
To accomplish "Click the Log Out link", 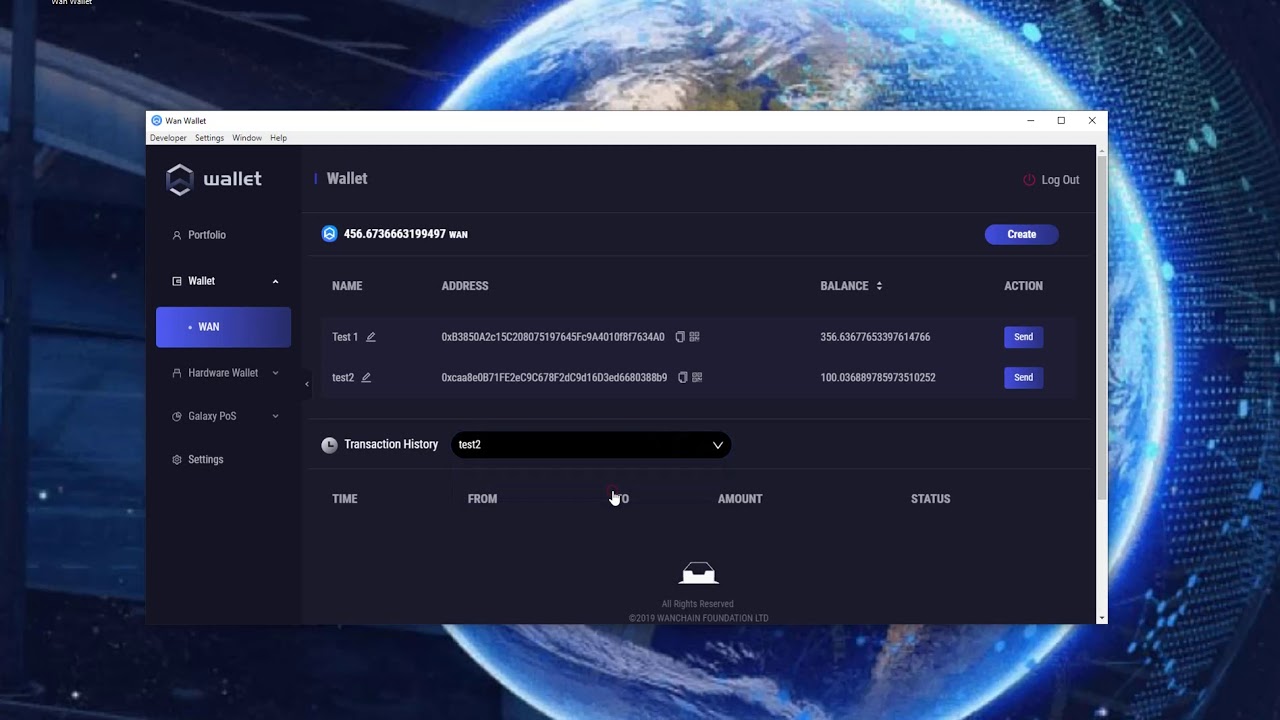I will (x=1060, y=180).
